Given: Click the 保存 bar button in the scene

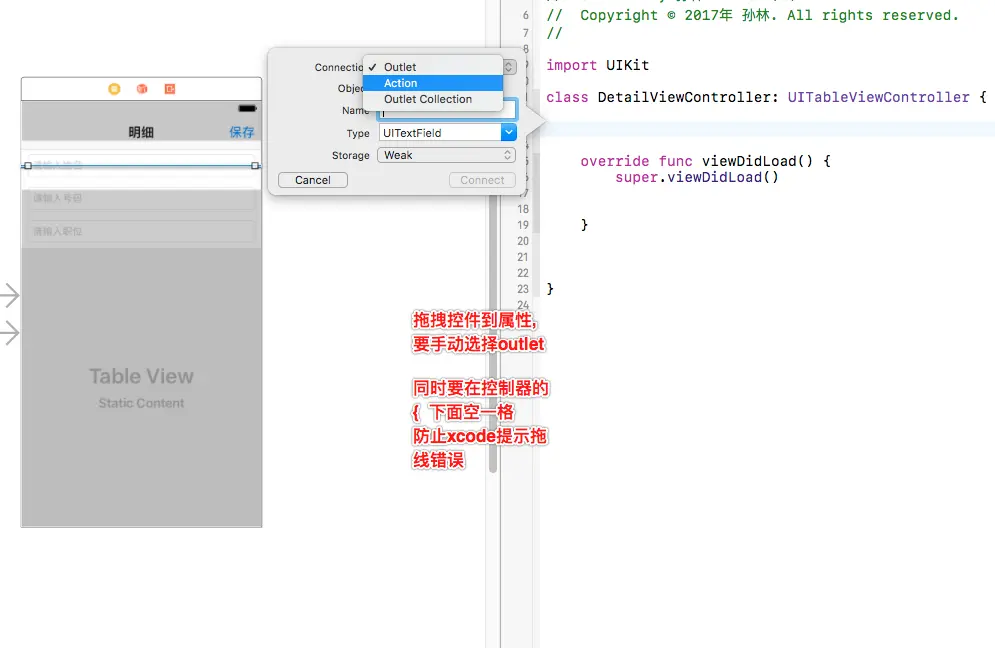Looking at the screenshot, I should [242, 132].
